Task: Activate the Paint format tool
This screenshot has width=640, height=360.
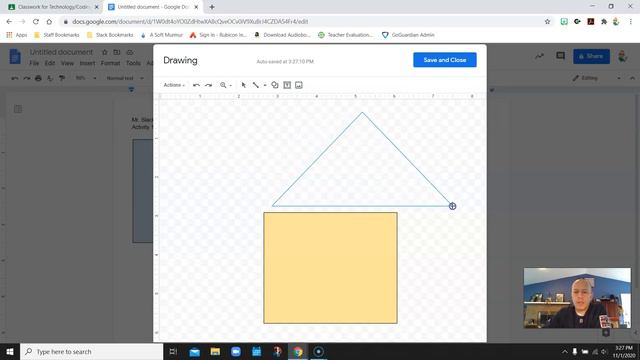Action: 62,78
